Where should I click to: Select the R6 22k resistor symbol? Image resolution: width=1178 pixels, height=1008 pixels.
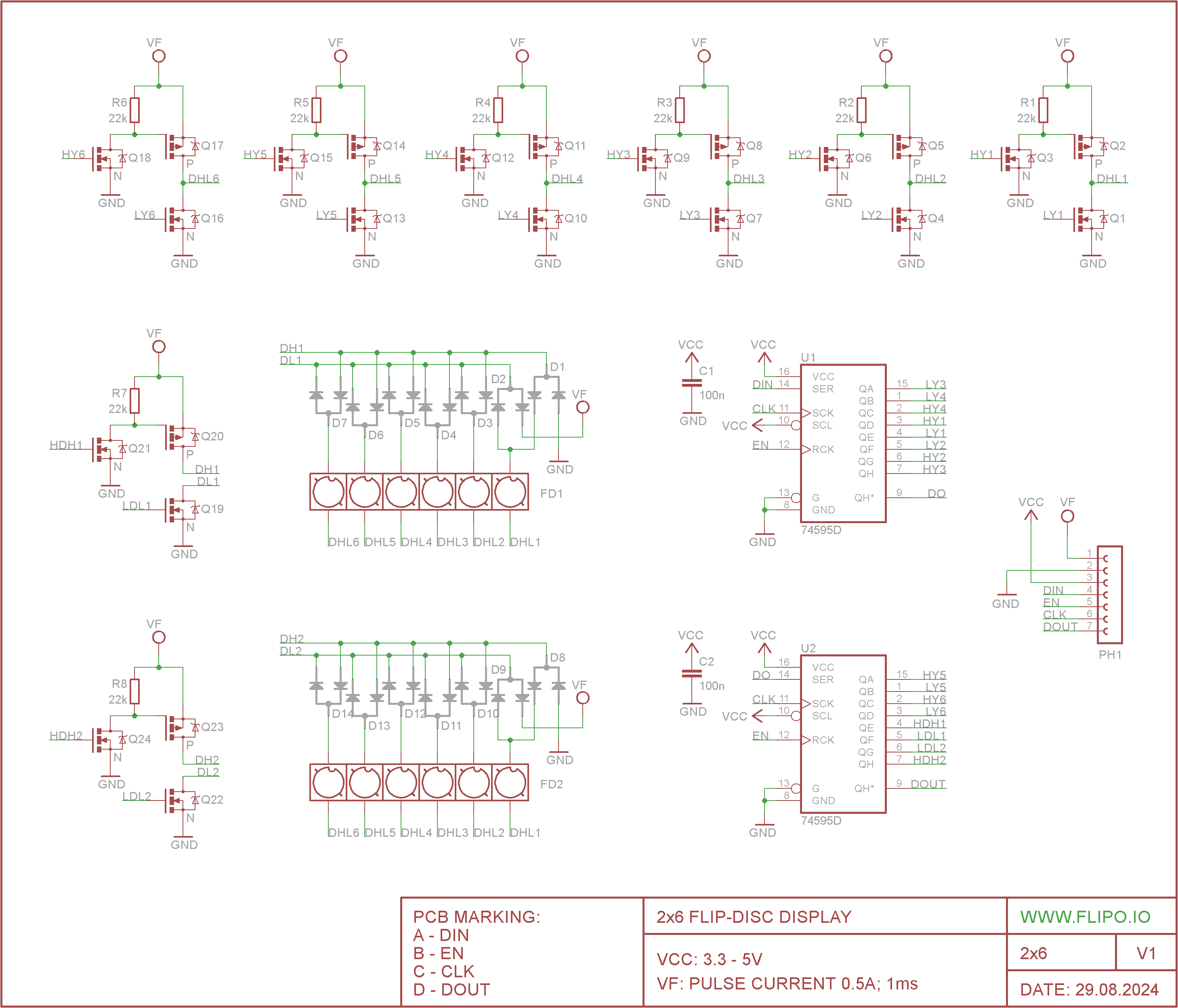tap(135, 110)
